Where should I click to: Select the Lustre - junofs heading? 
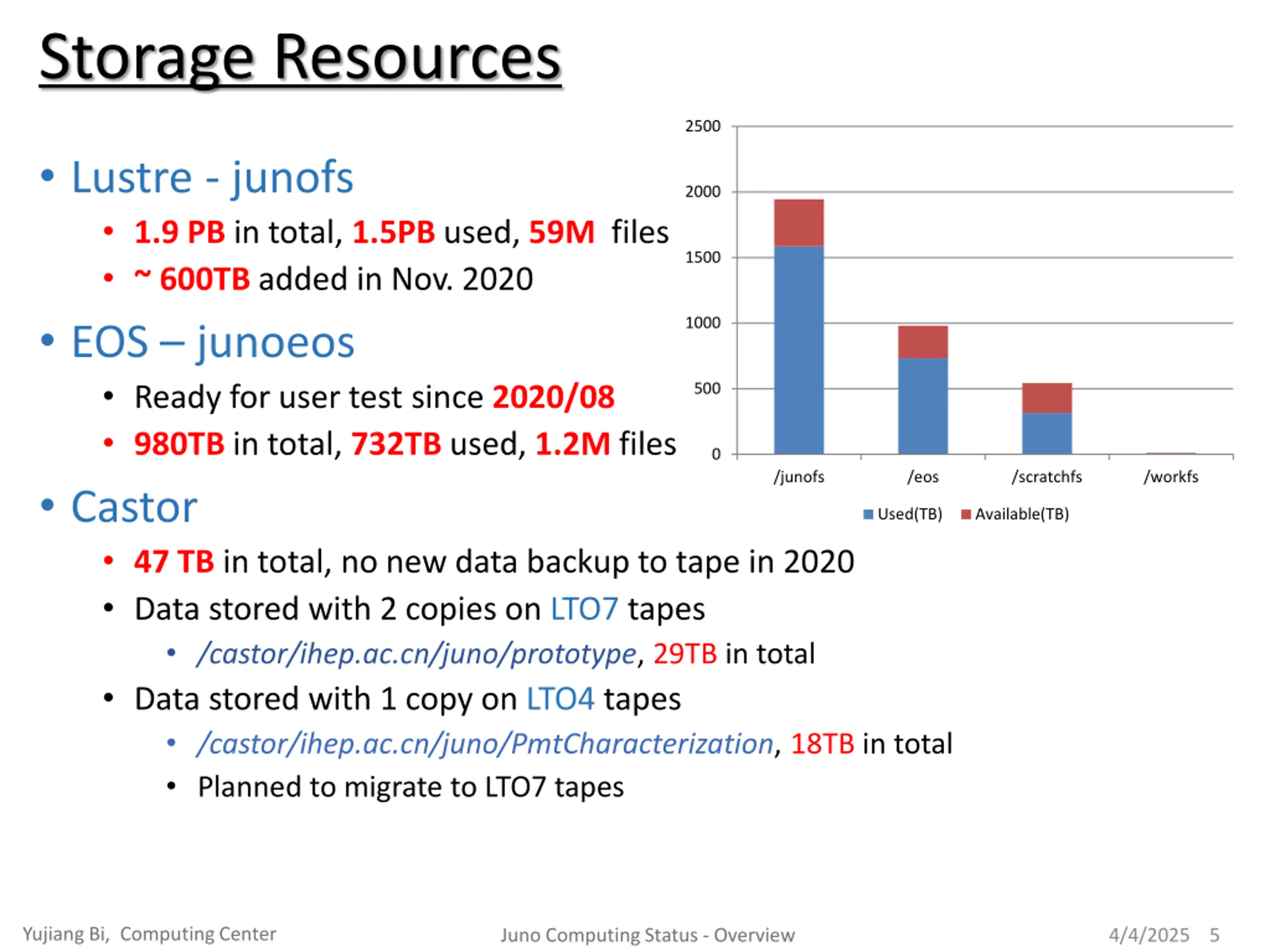click(x=212, y=178)
